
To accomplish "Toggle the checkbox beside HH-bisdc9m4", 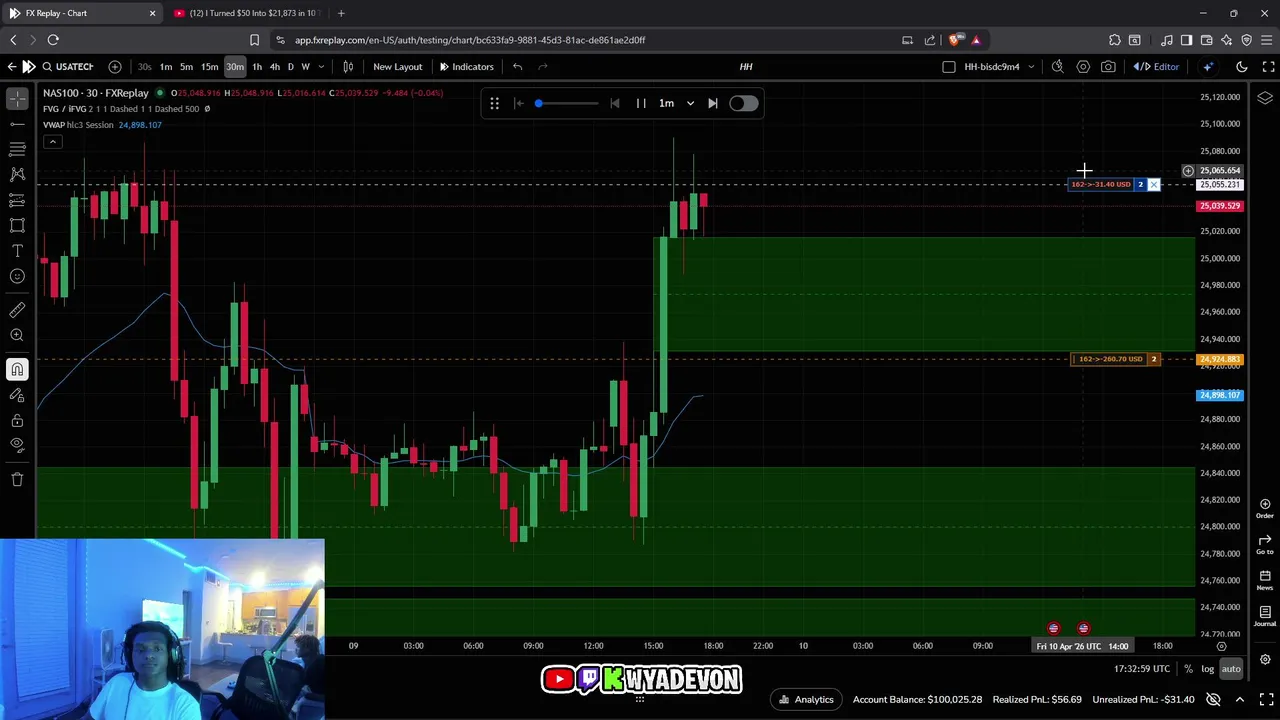I will (949, 66).
